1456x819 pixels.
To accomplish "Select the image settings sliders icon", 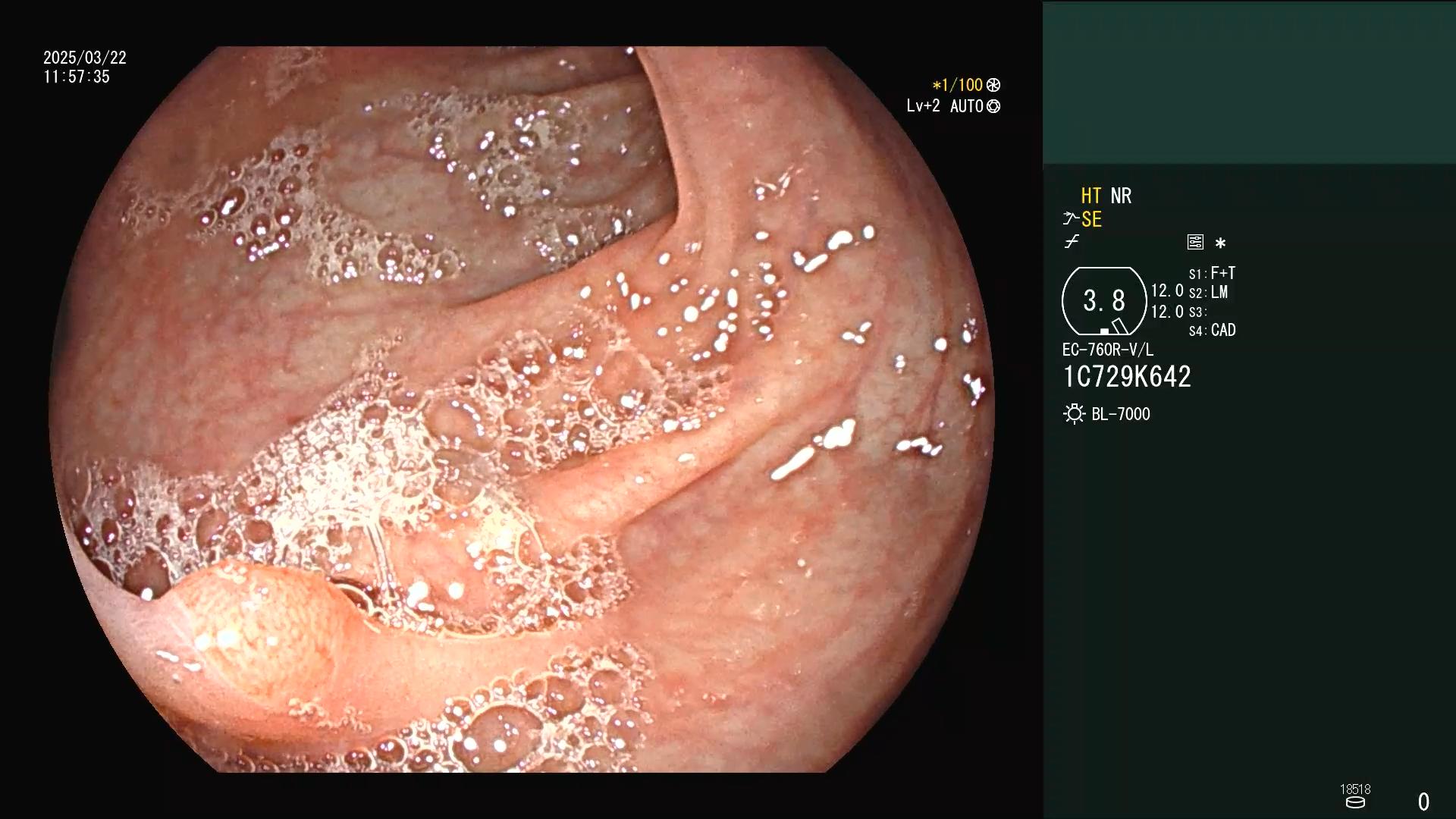I will (x=1195, y=242).
